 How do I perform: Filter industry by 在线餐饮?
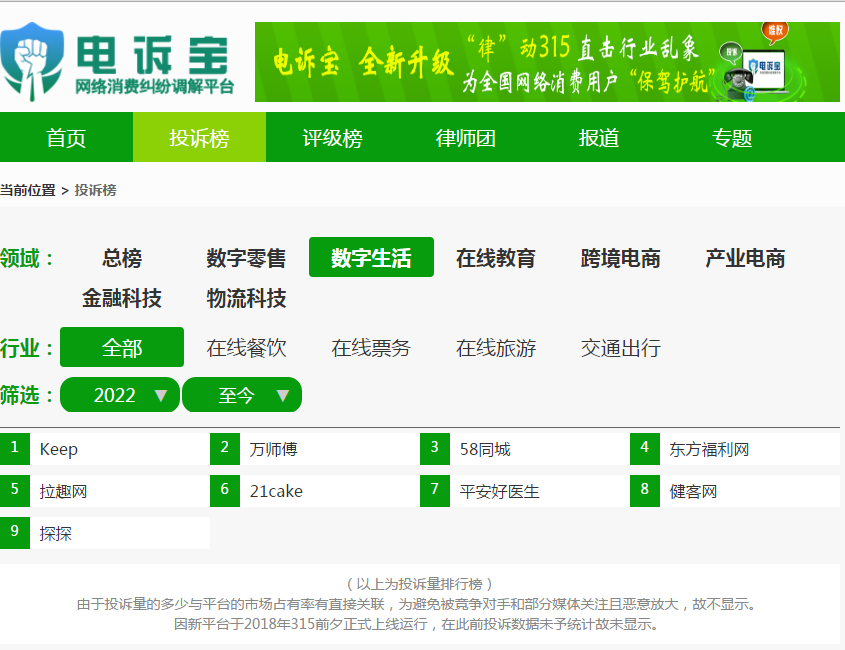[x=246, y=348]
